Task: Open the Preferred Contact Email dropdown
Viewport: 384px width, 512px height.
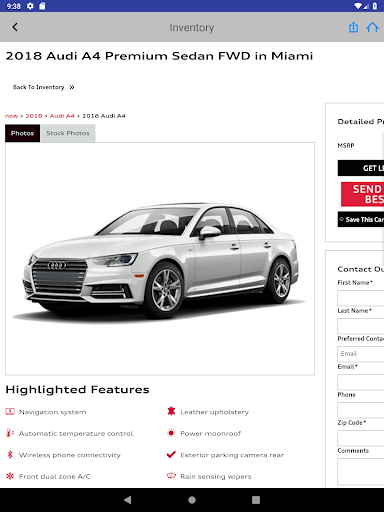Action: tap(361, 354)
